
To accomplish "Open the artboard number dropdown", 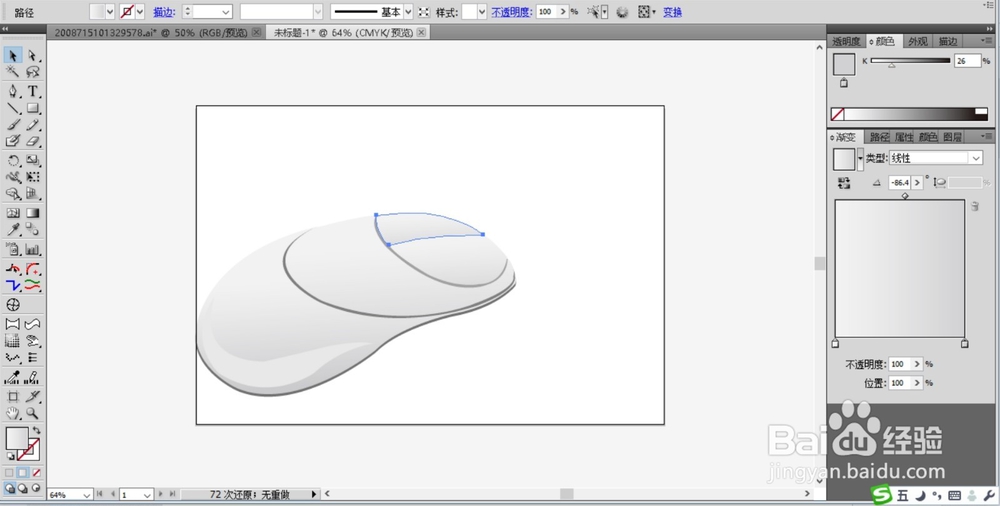I will (147, 495).
